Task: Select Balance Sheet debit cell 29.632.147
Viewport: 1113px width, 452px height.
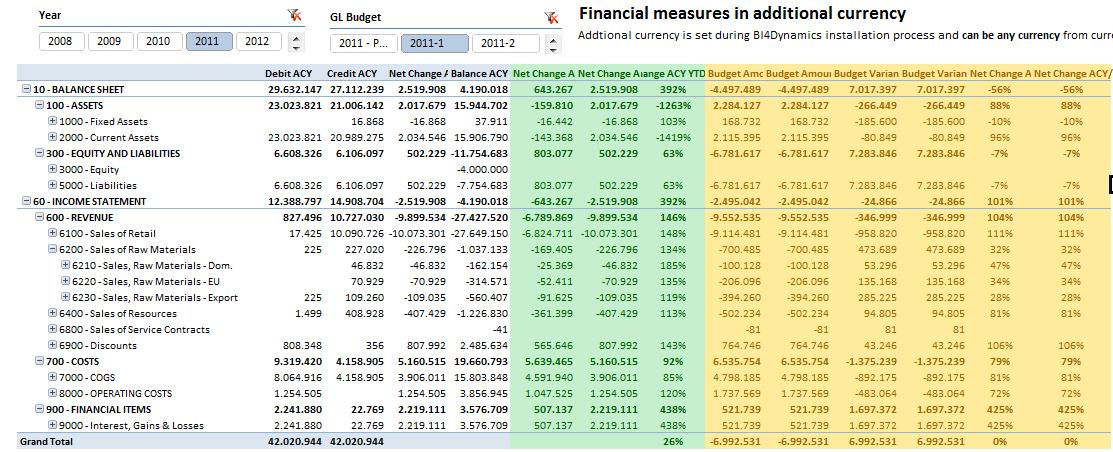Action: click(295, 89)
